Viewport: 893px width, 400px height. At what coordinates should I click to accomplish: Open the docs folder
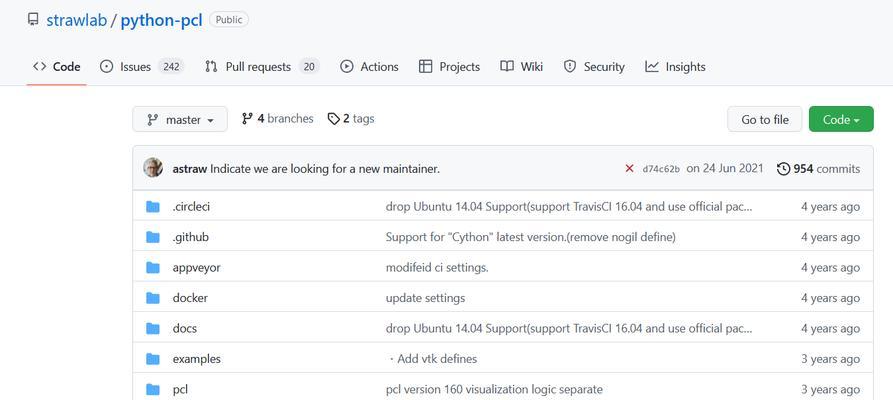185,329
